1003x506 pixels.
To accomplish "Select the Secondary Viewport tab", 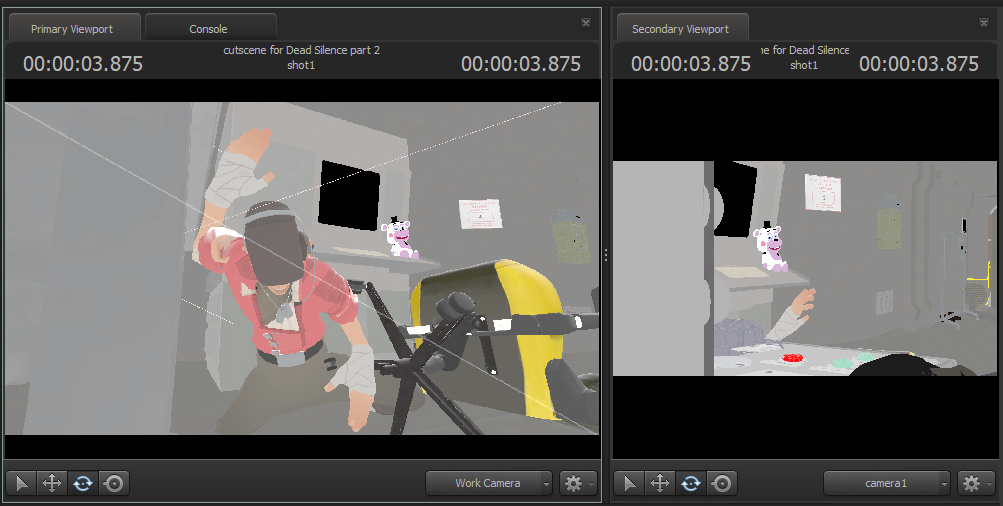I will coord(680,29).
